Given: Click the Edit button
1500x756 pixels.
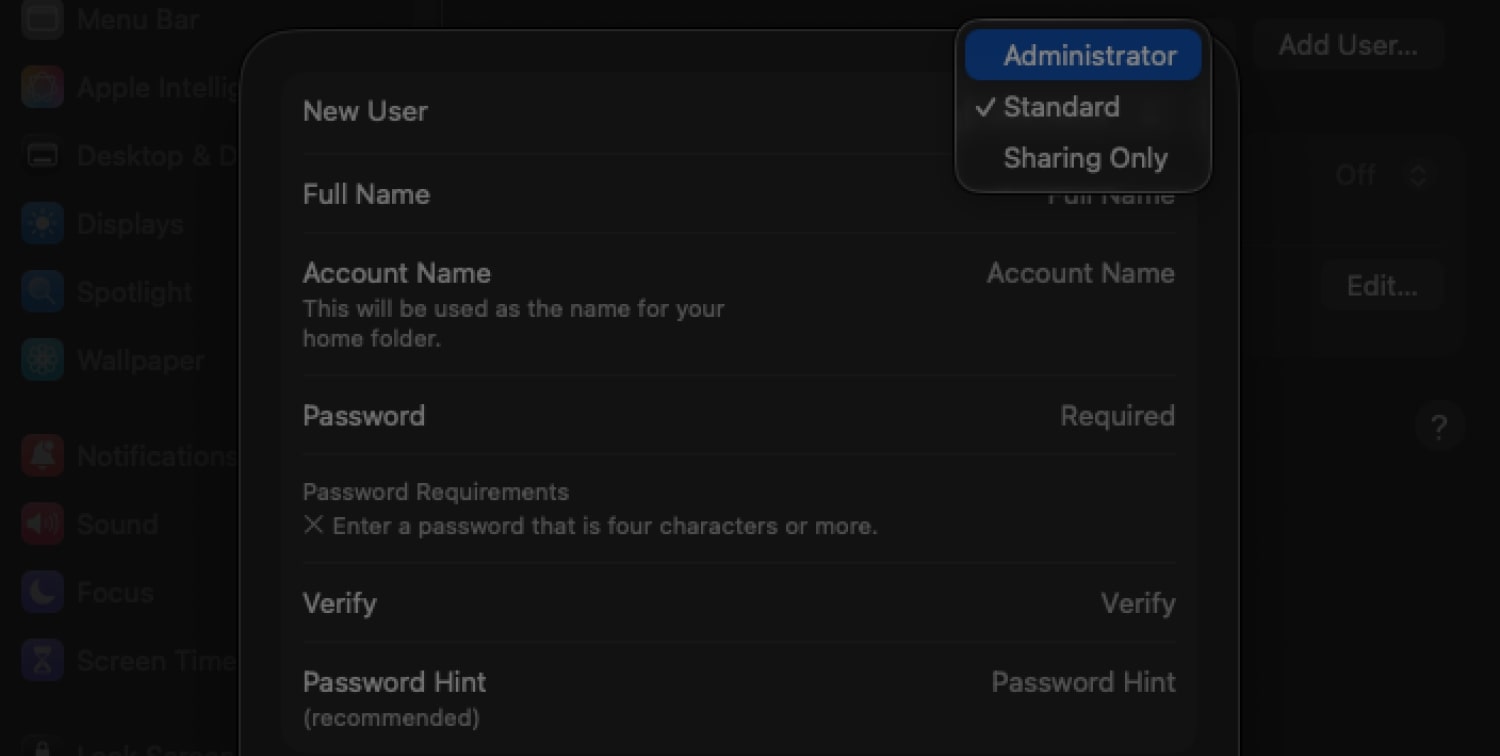Looking at the screenshot, I should pos(1381,286).
